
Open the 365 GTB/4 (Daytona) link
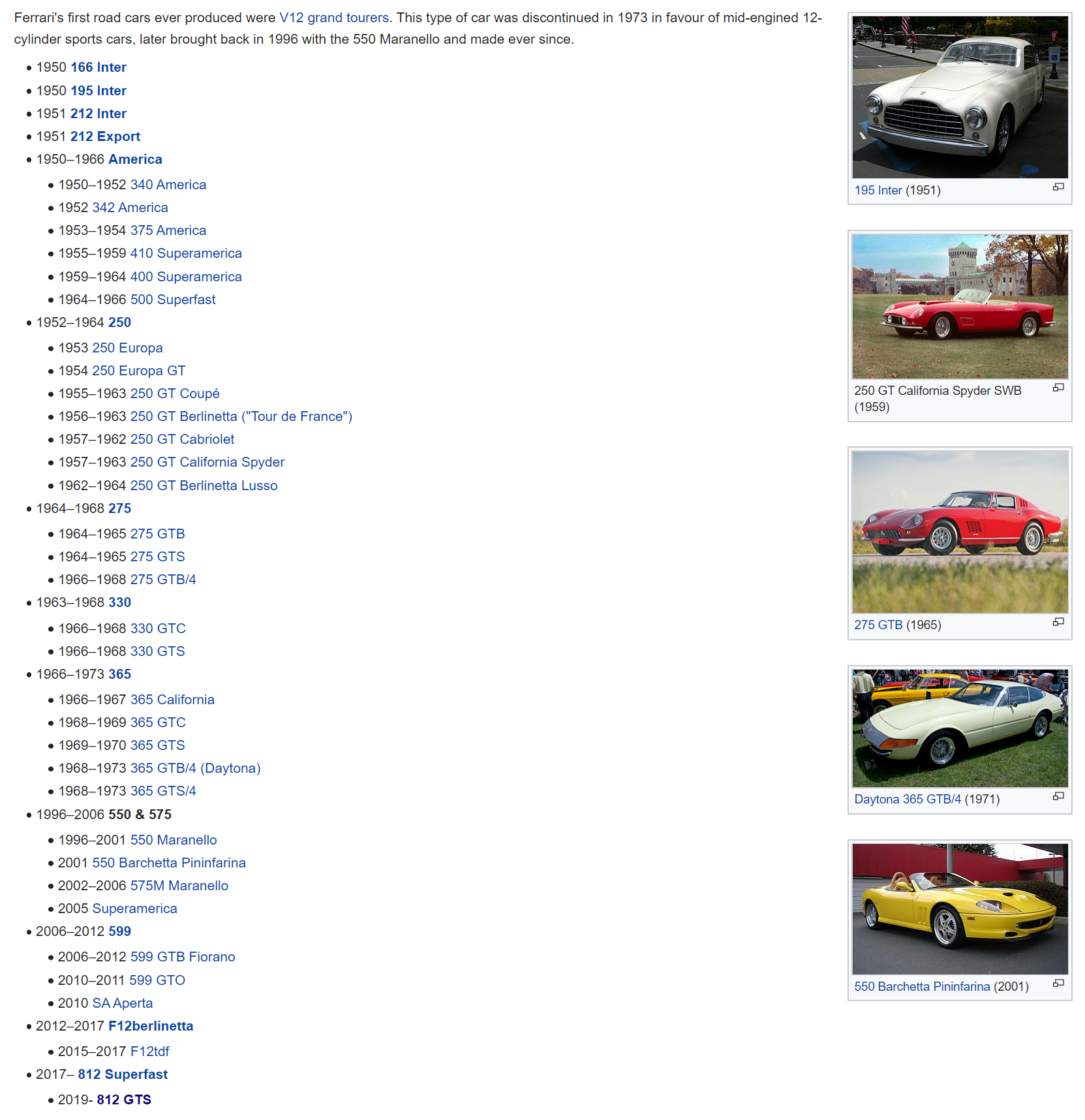point(196,768)
